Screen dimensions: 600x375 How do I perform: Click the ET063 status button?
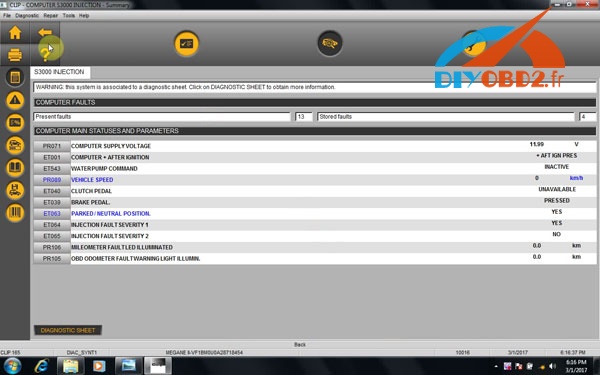pyautogui.click(x=52, y=214)
